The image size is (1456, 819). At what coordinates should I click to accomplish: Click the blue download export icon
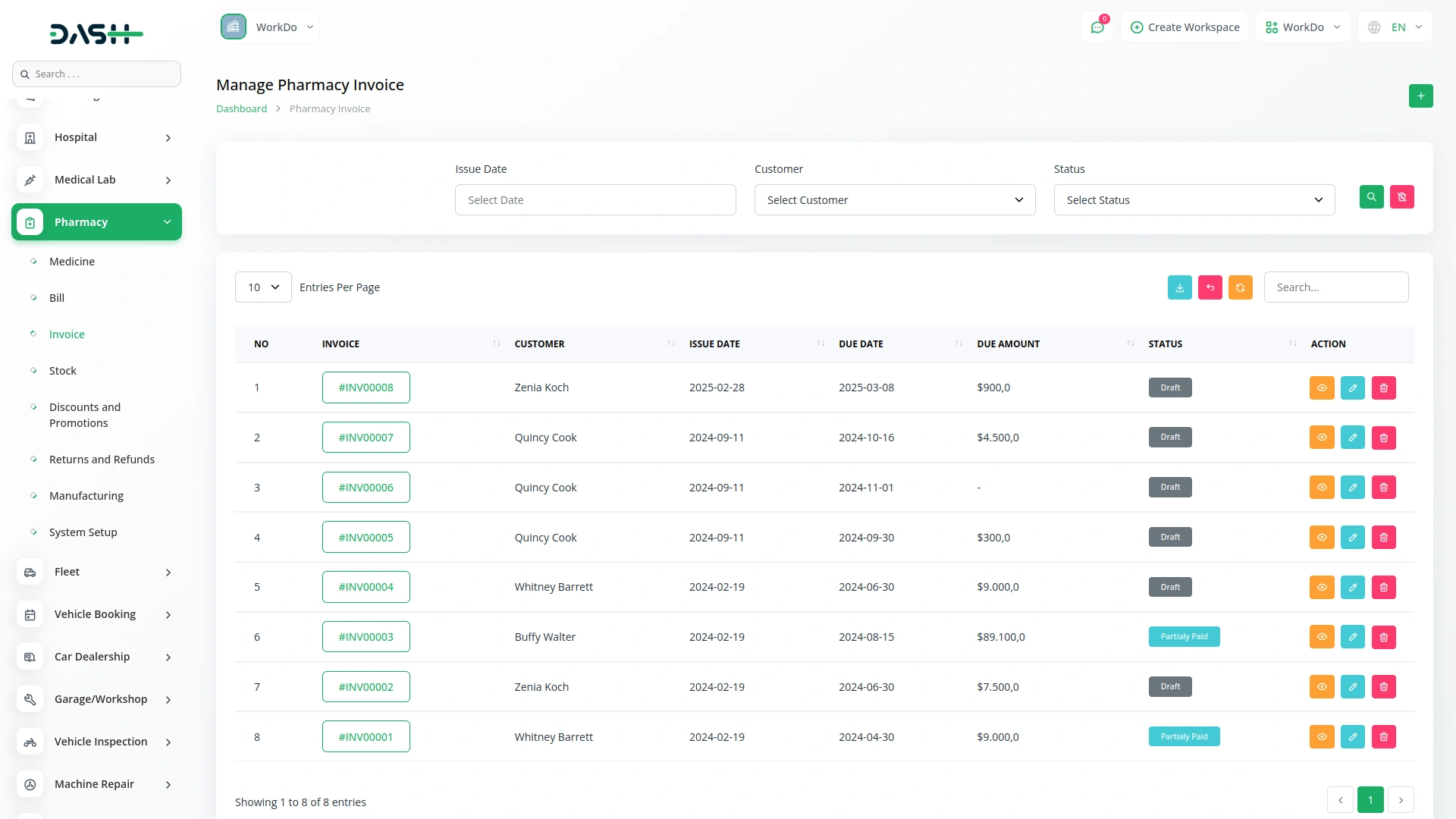[1179, 287]
